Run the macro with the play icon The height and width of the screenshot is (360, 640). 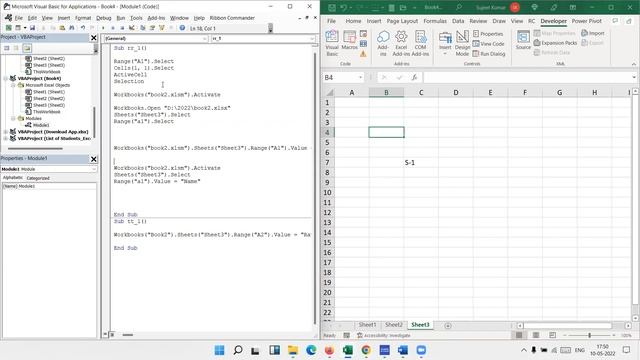[103, 28]
